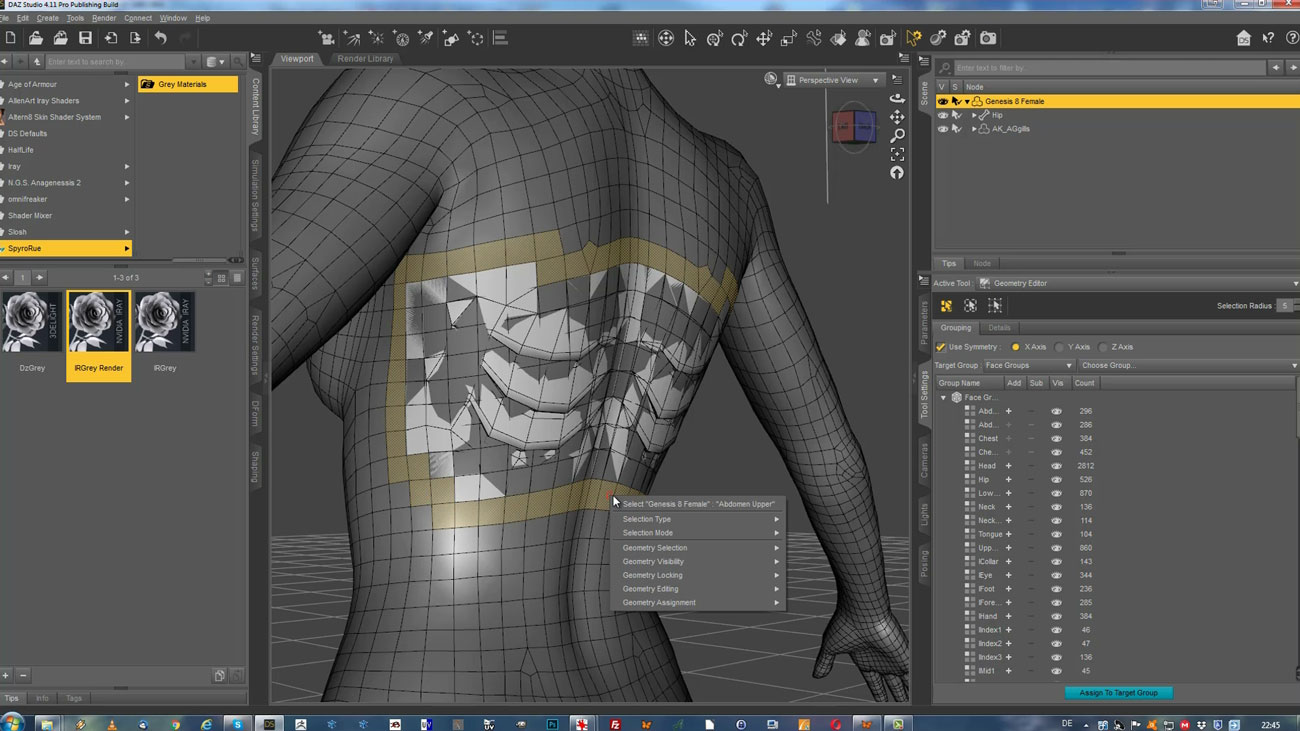Select the Scale tool icon
Screen dimensions: 1300x731
(x=789, y=38)
